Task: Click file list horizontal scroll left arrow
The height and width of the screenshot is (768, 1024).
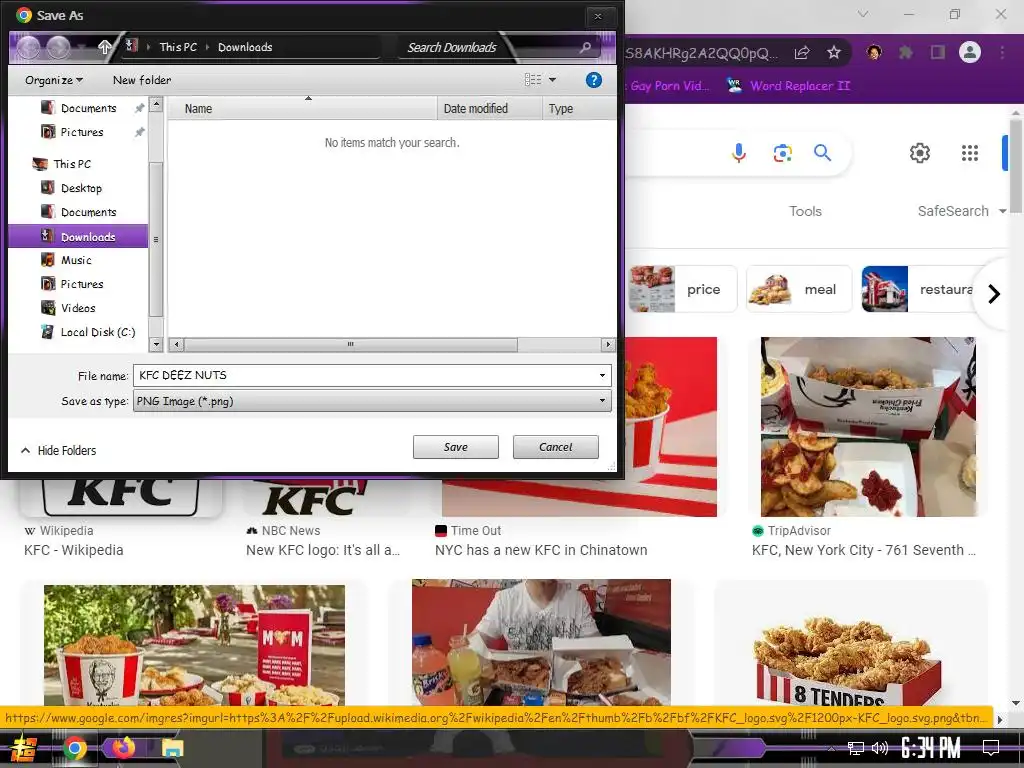Action: [176, 344]
